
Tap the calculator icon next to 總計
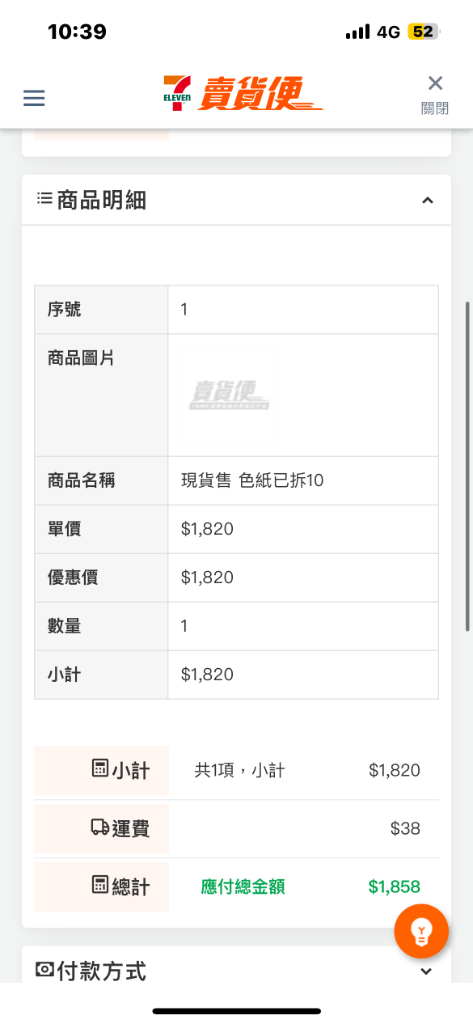(x=99, y=886)
